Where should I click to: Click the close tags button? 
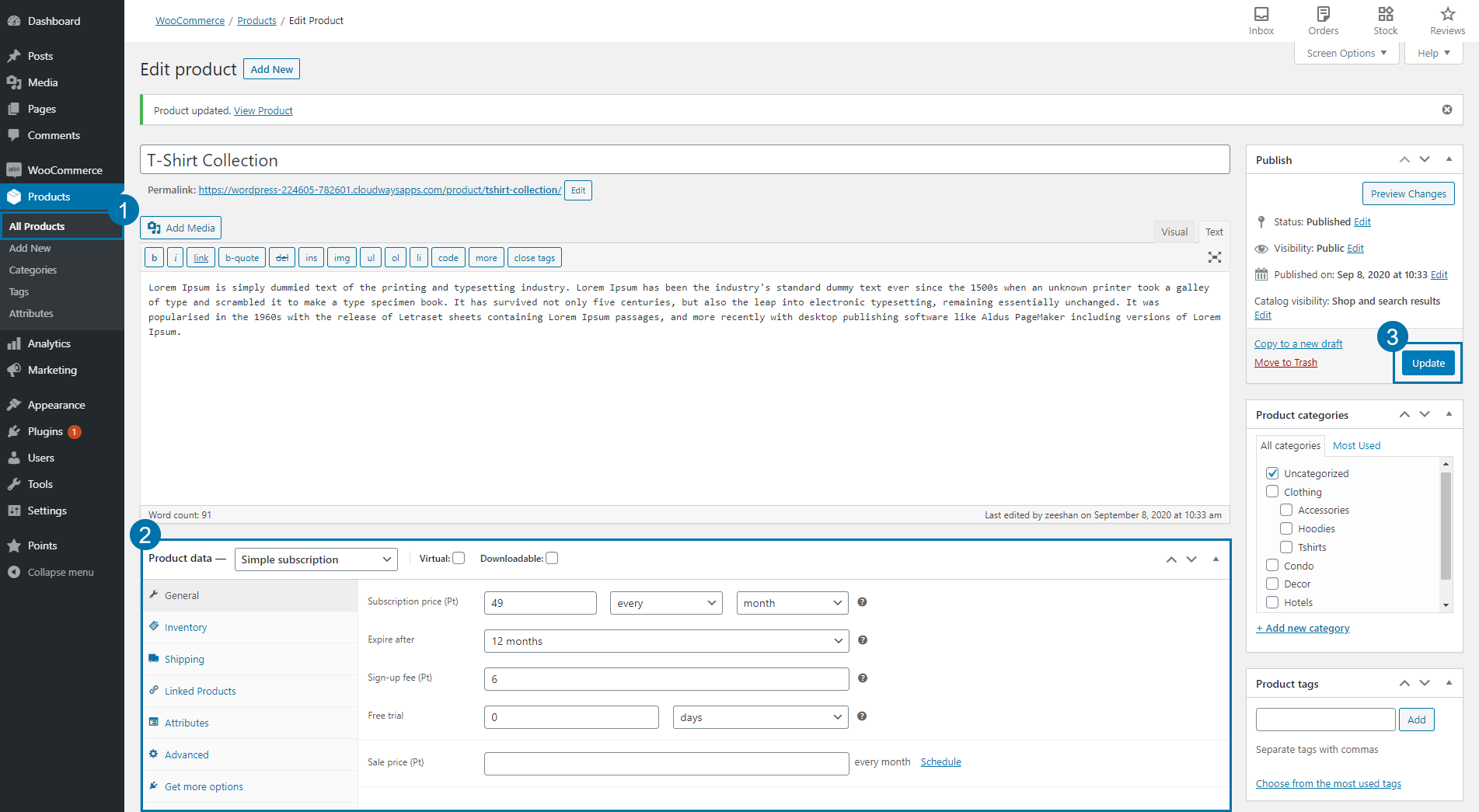[535, 258]
